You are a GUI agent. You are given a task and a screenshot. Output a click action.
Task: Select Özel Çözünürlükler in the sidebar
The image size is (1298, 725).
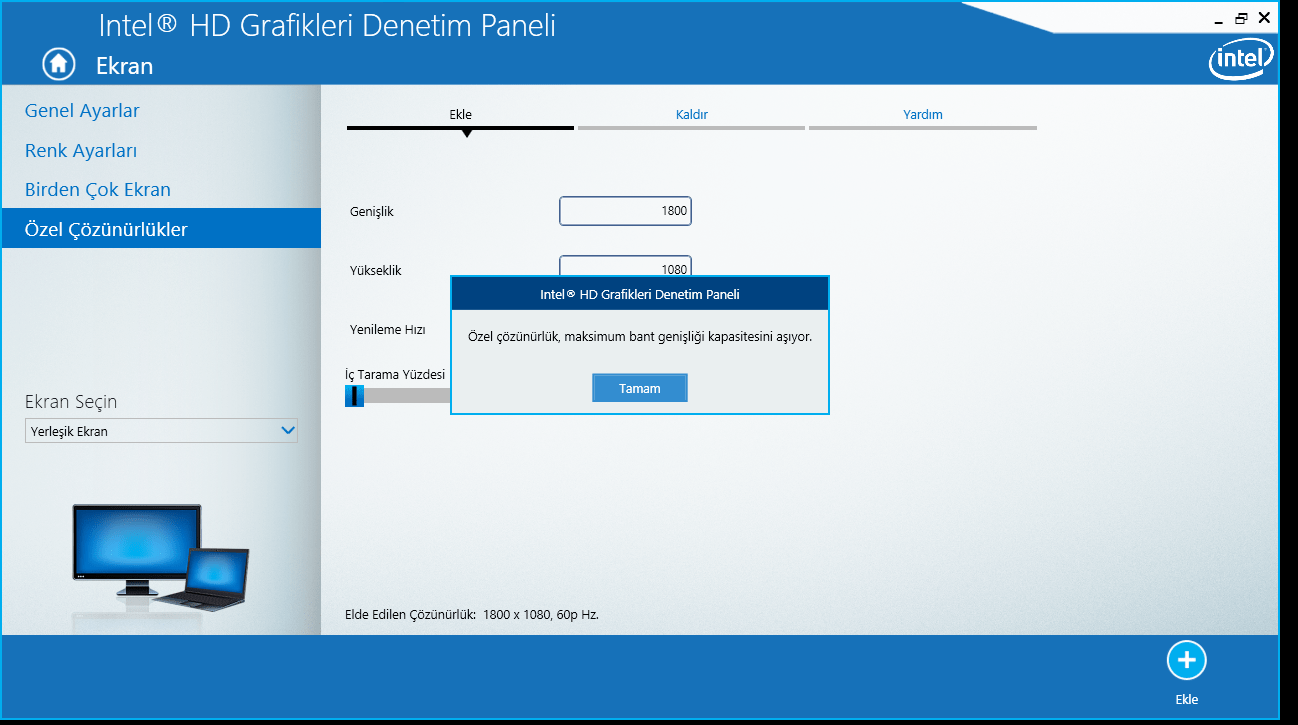160,229
